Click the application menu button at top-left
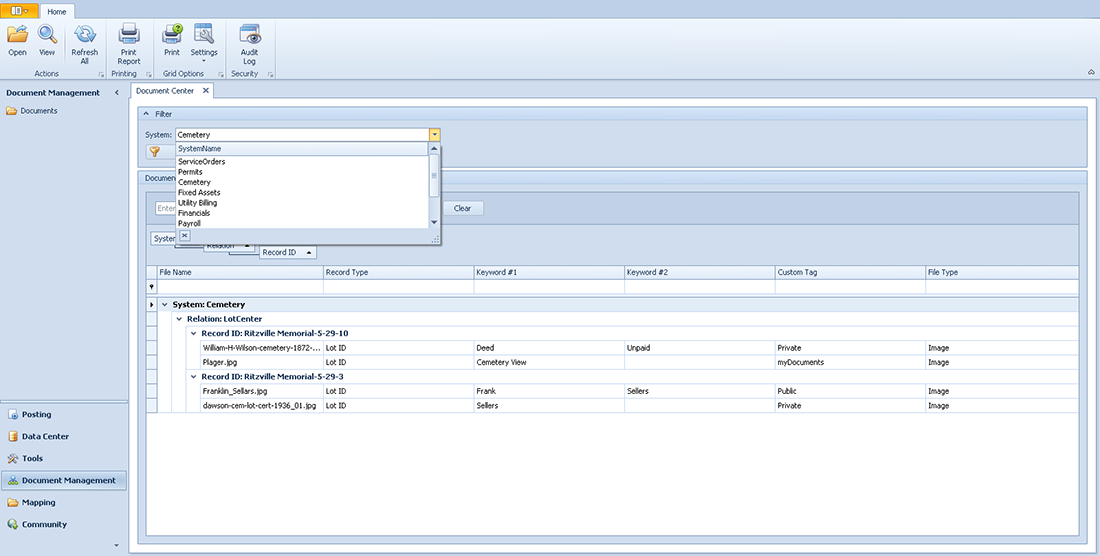Viewport: 1100px width, 556px height. (x=19, y=11)
